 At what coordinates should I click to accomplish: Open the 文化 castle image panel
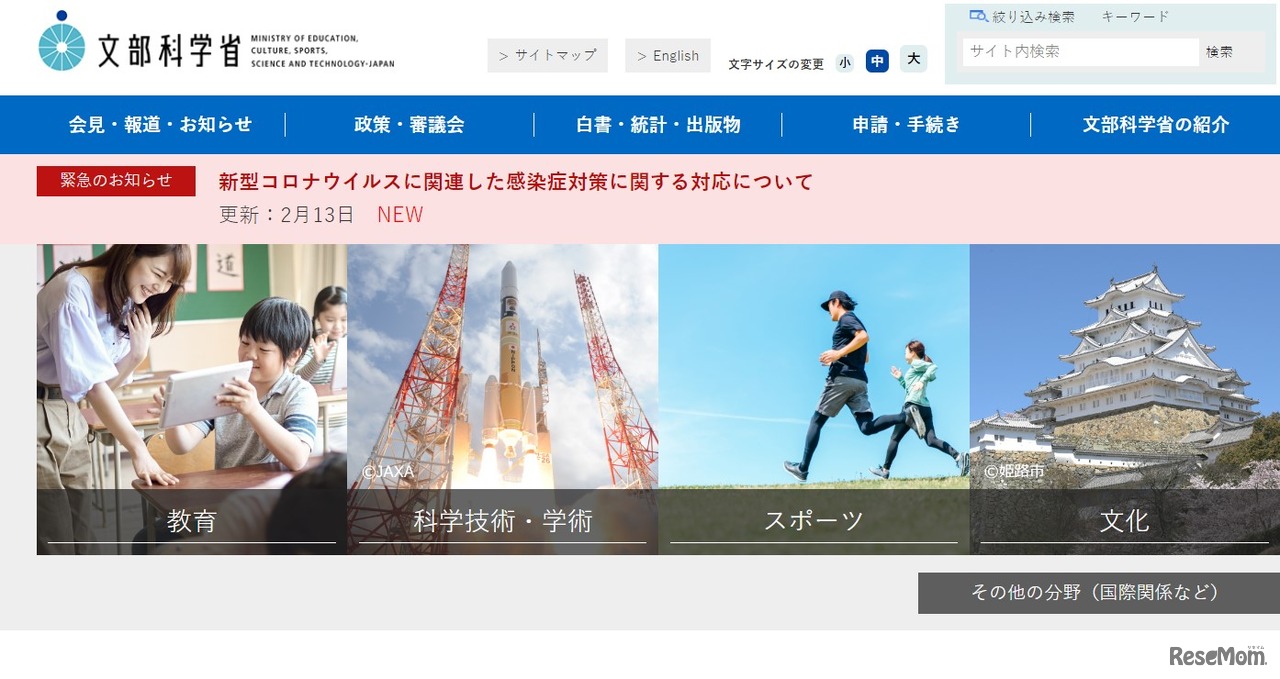[x=1124, y=398]
